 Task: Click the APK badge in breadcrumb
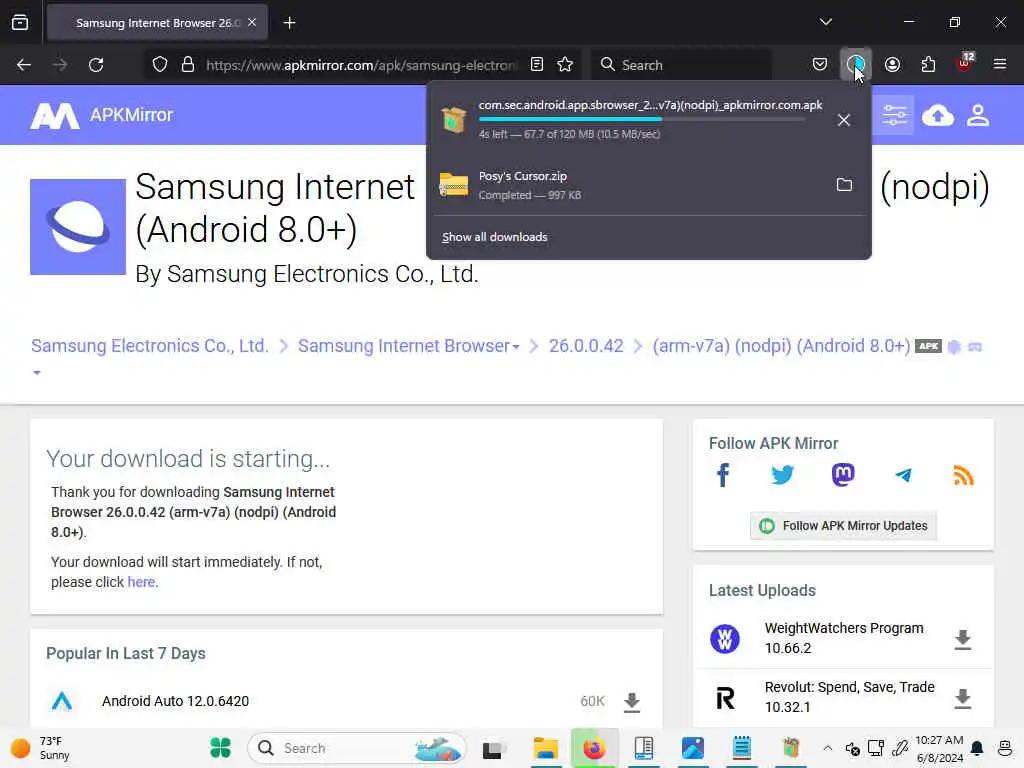(x=928, y=346)
